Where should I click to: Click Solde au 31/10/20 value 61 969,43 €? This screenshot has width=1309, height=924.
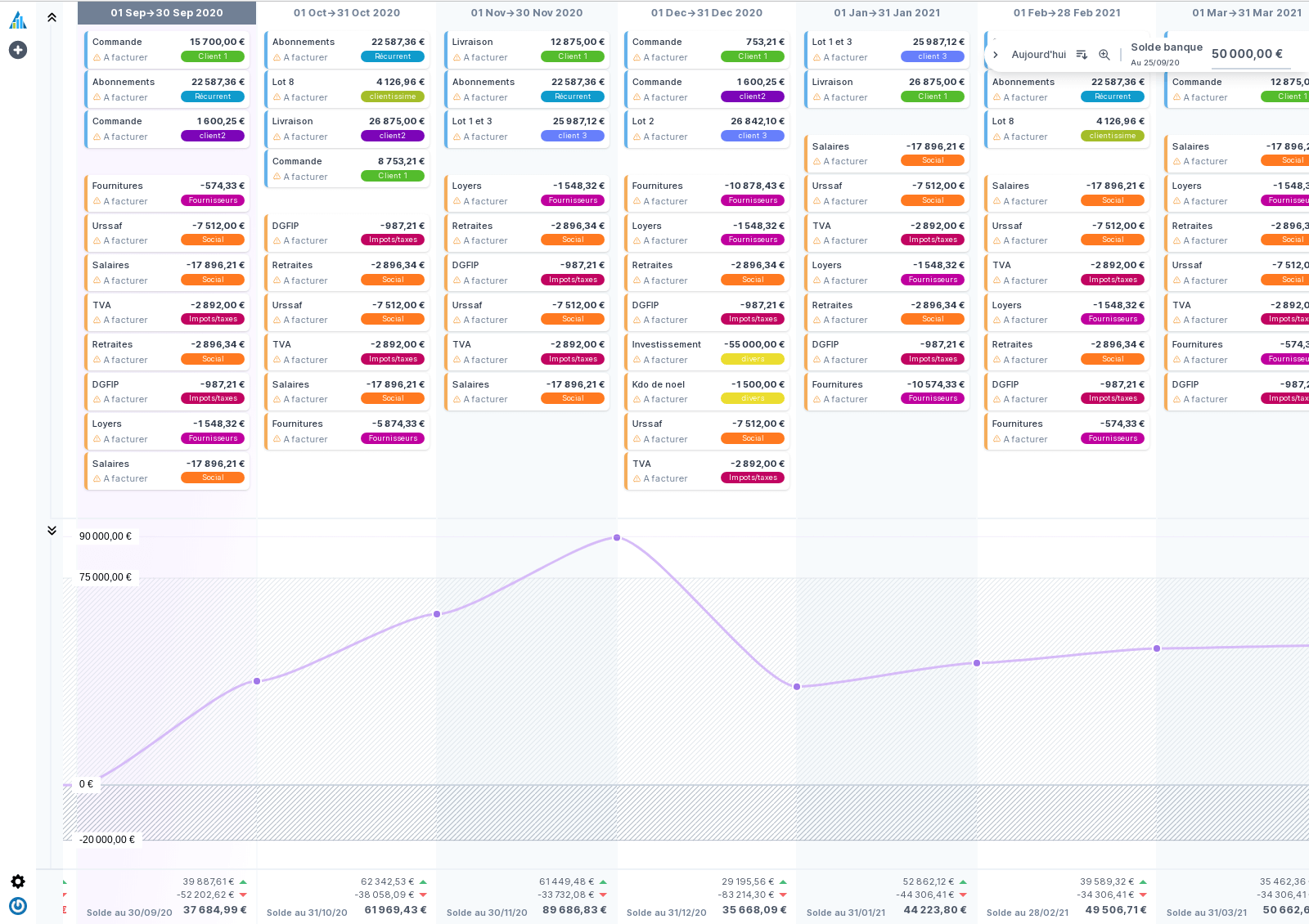point(395,910)
